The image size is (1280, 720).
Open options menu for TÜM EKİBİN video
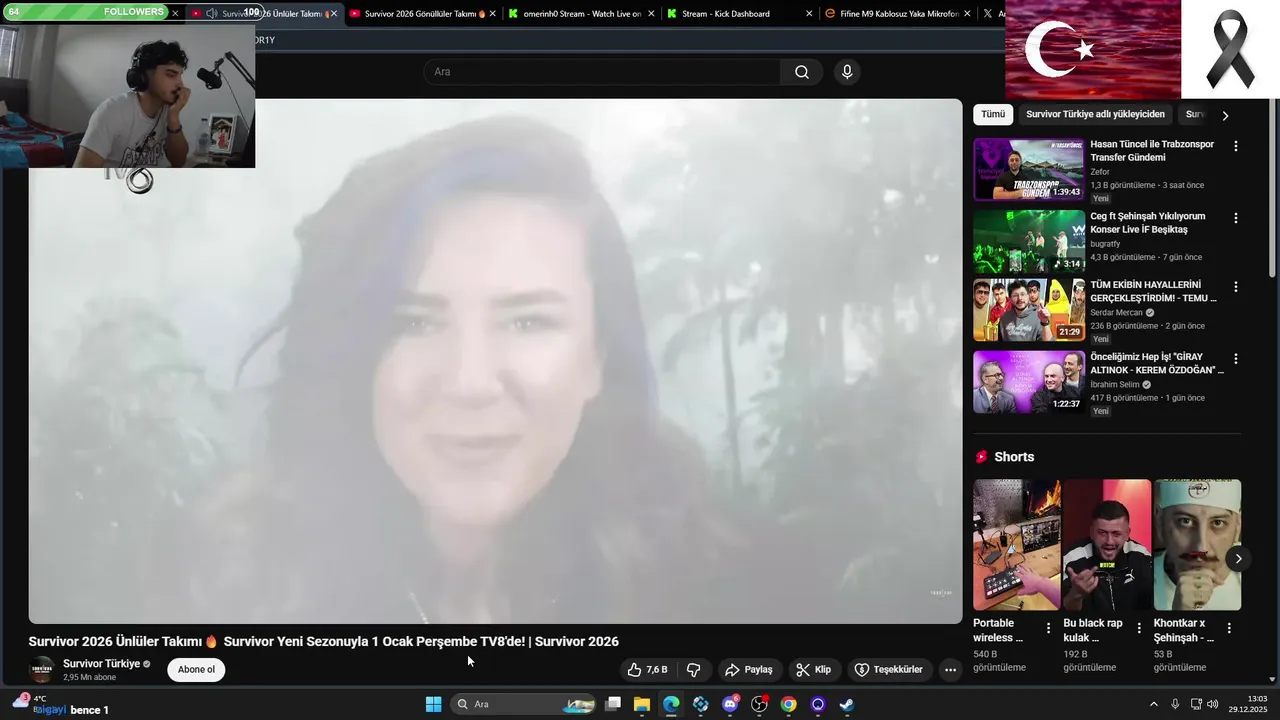pyautogui.click(x=1236, y=287)
